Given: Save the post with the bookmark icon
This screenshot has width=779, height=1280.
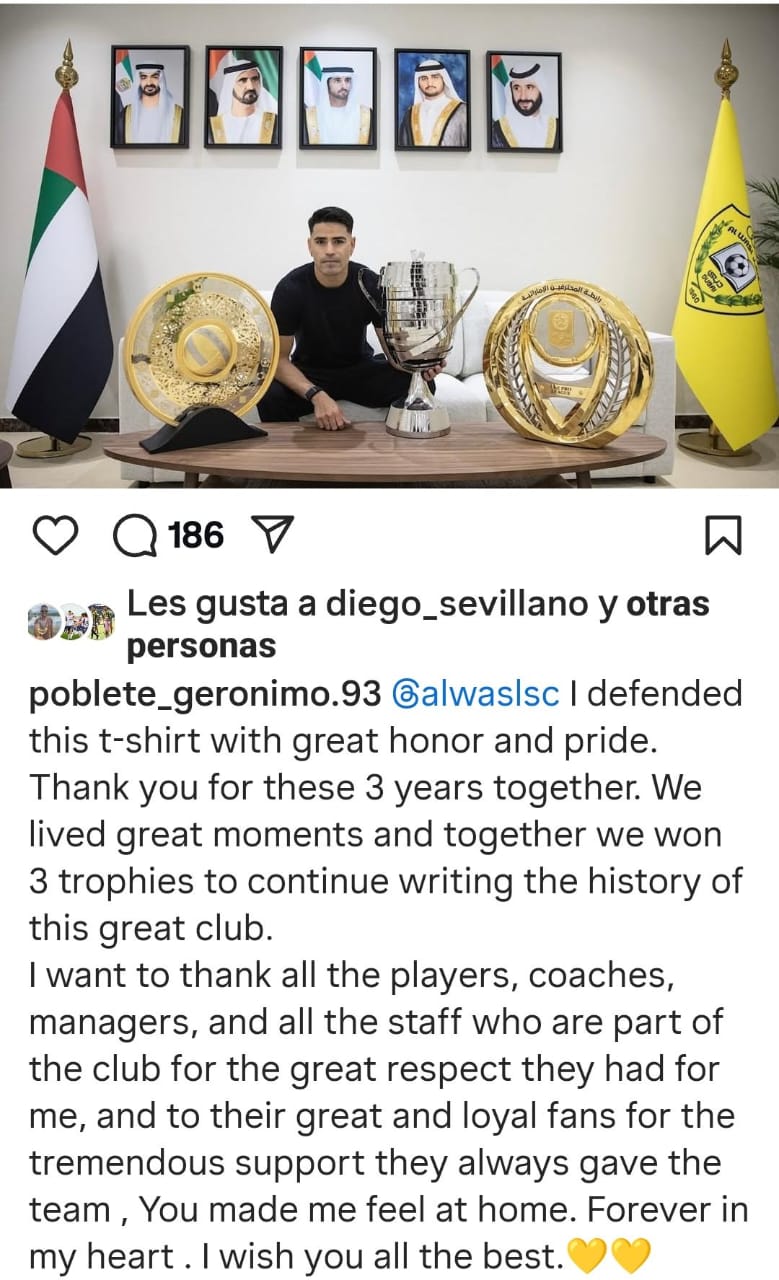Looking at the screenshot, I should 723,536.
